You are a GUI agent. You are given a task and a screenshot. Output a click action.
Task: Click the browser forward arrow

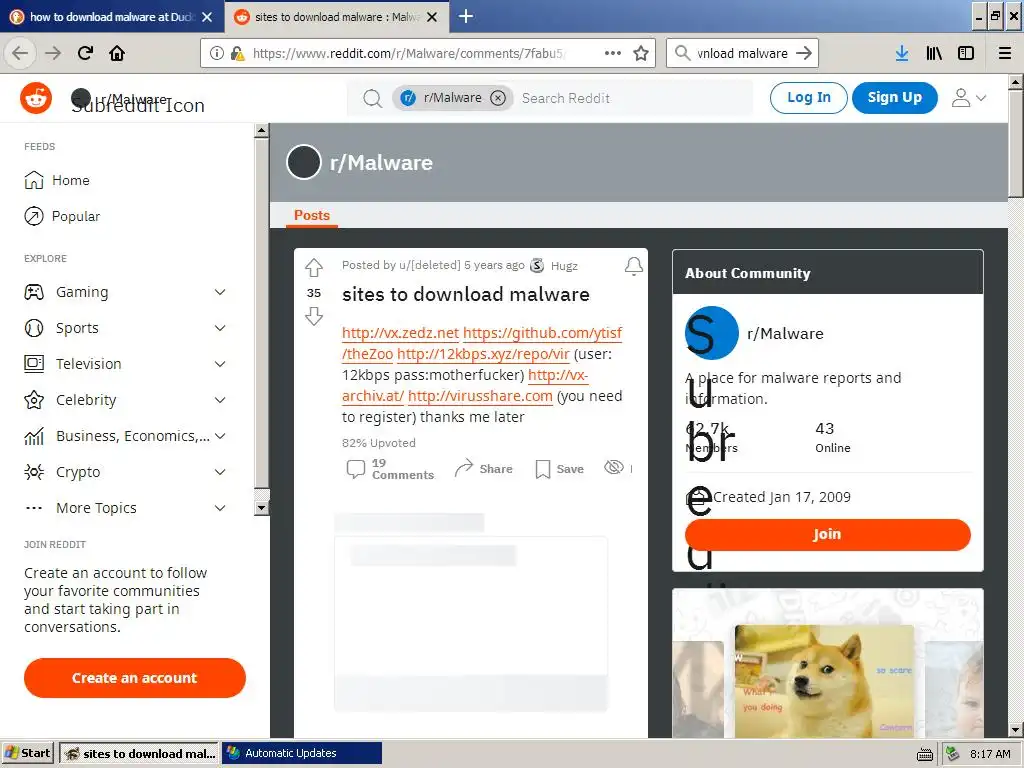pyautogui.click(x=53, y=53)
